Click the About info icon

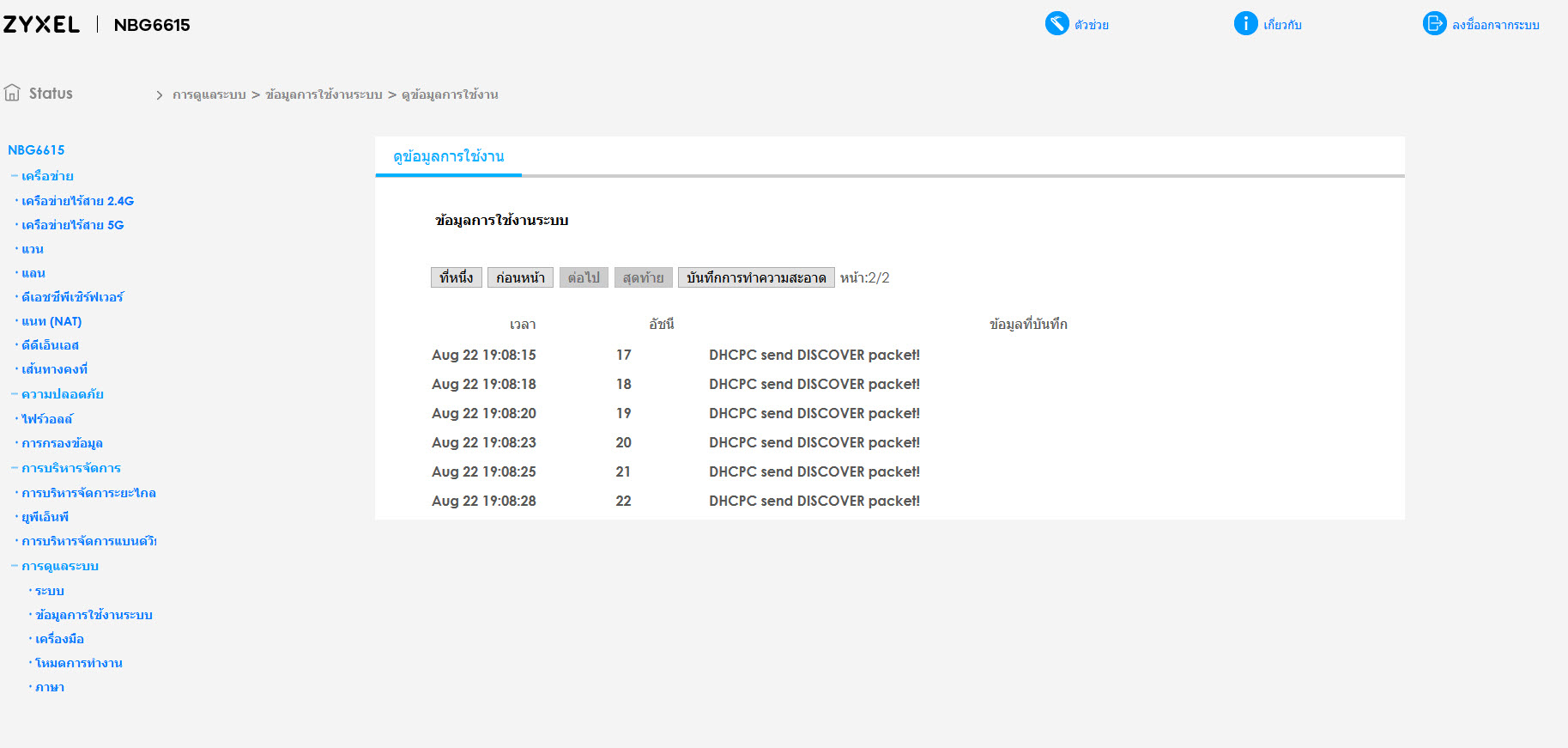1245,23
